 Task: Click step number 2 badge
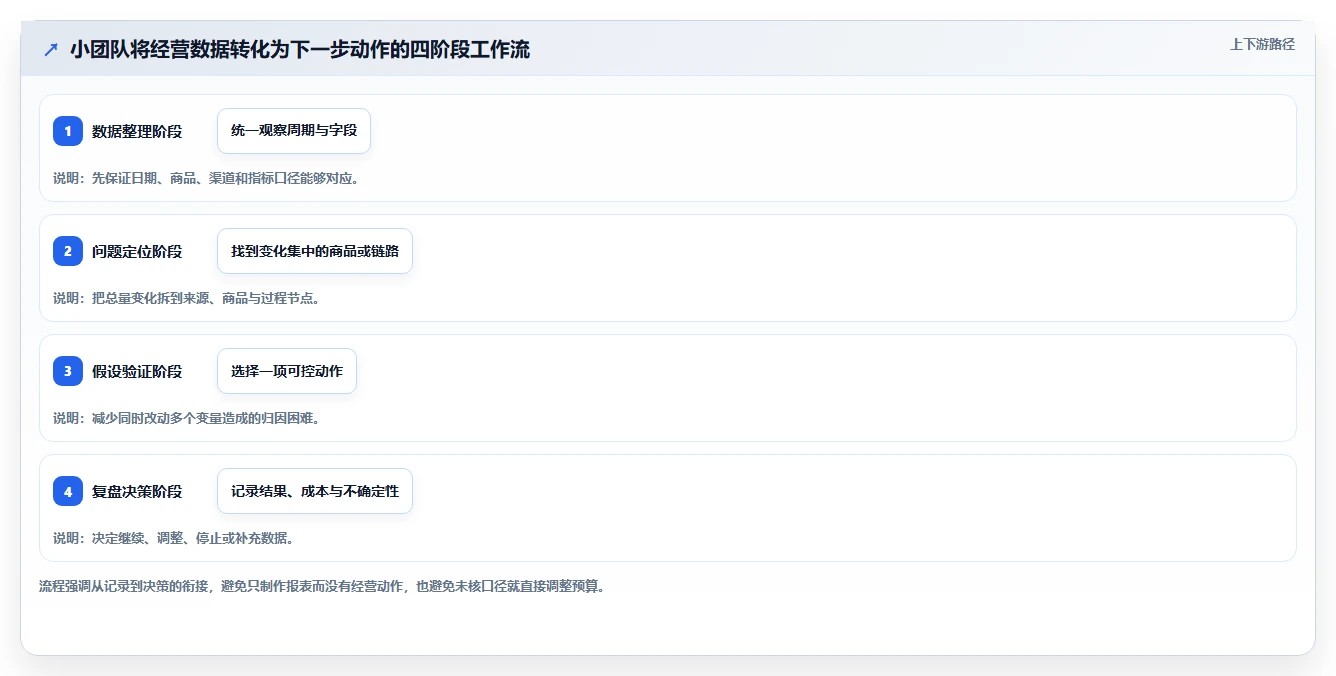(x=68, y=251)
